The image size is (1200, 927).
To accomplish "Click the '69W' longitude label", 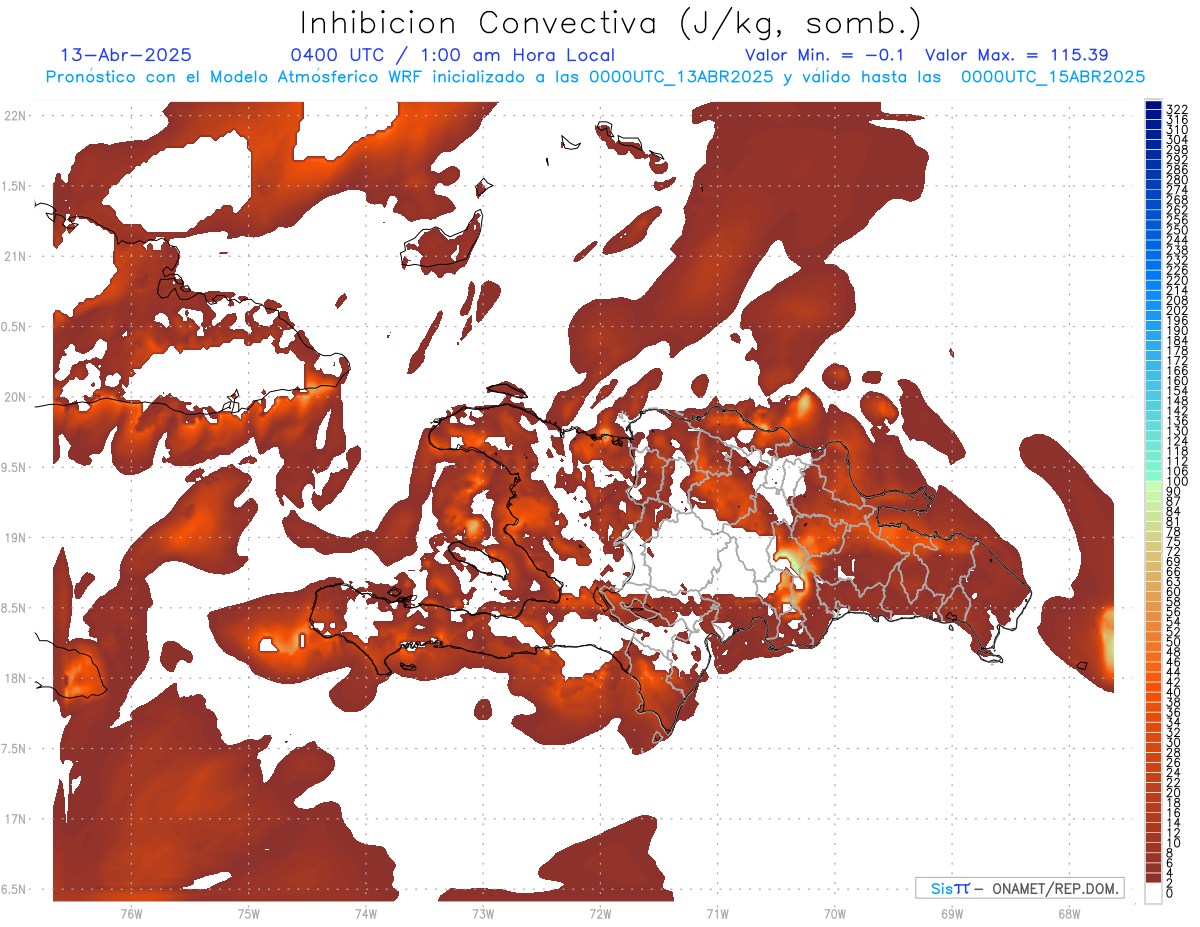I will coord(951,913).
